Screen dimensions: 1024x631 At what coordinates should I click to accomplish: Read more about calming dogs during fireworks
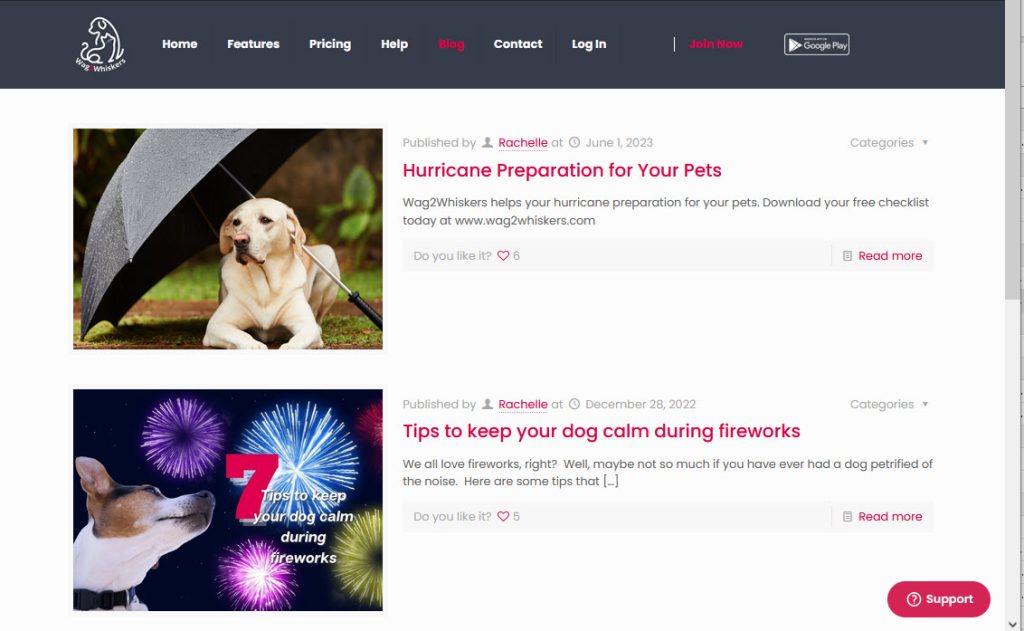coord(890,516)
